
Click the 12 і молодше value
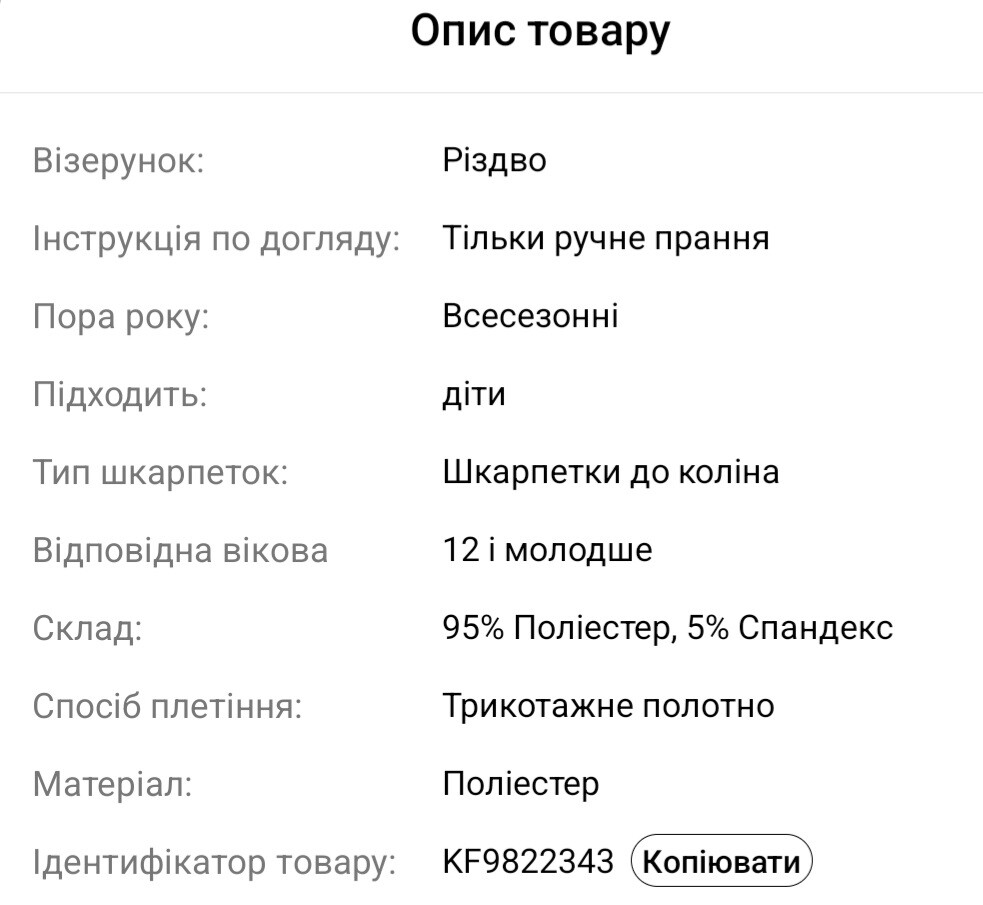pos(547,550)
